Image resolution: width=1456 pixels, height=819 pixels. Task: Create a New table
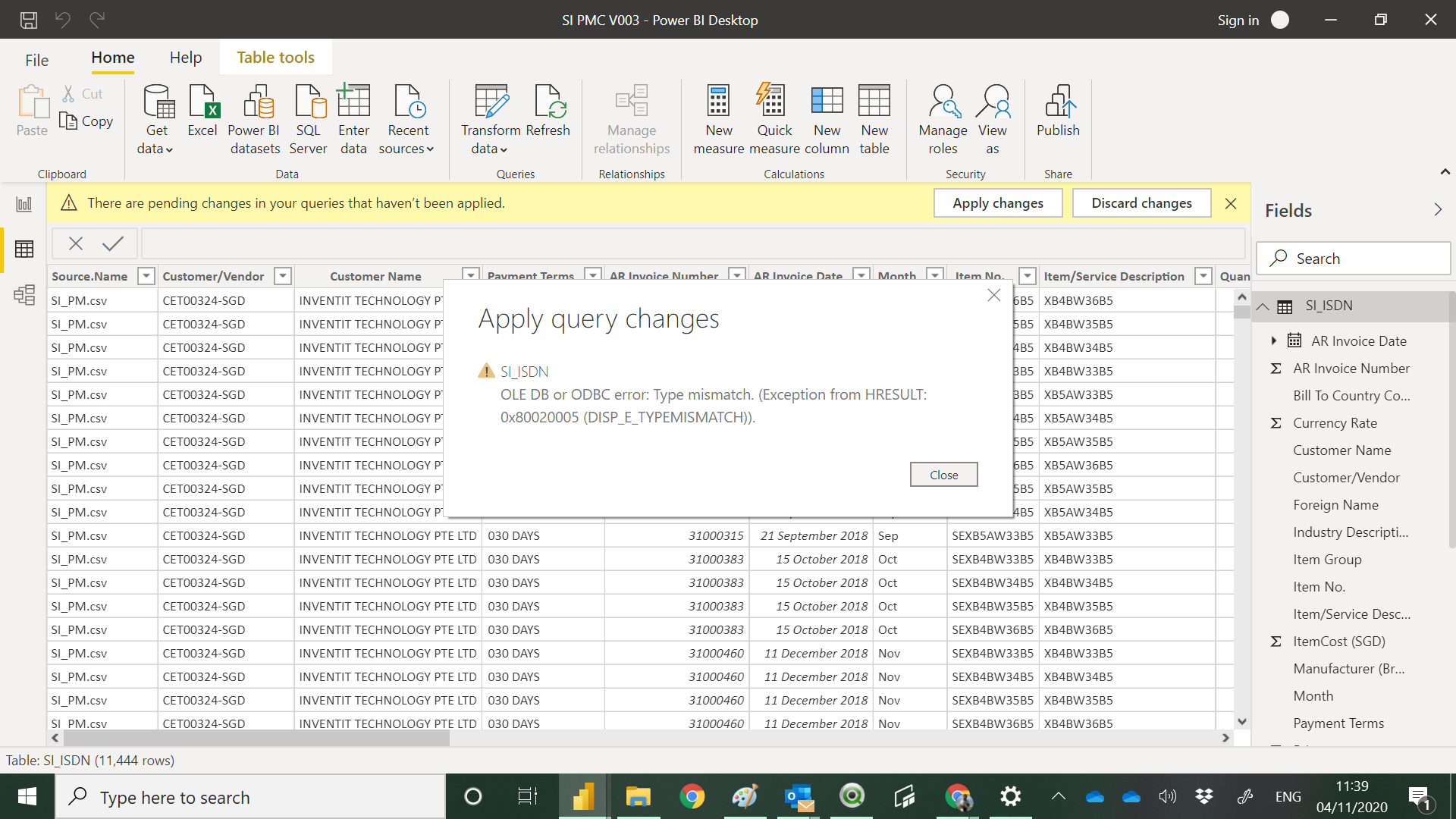coord(874,120)
